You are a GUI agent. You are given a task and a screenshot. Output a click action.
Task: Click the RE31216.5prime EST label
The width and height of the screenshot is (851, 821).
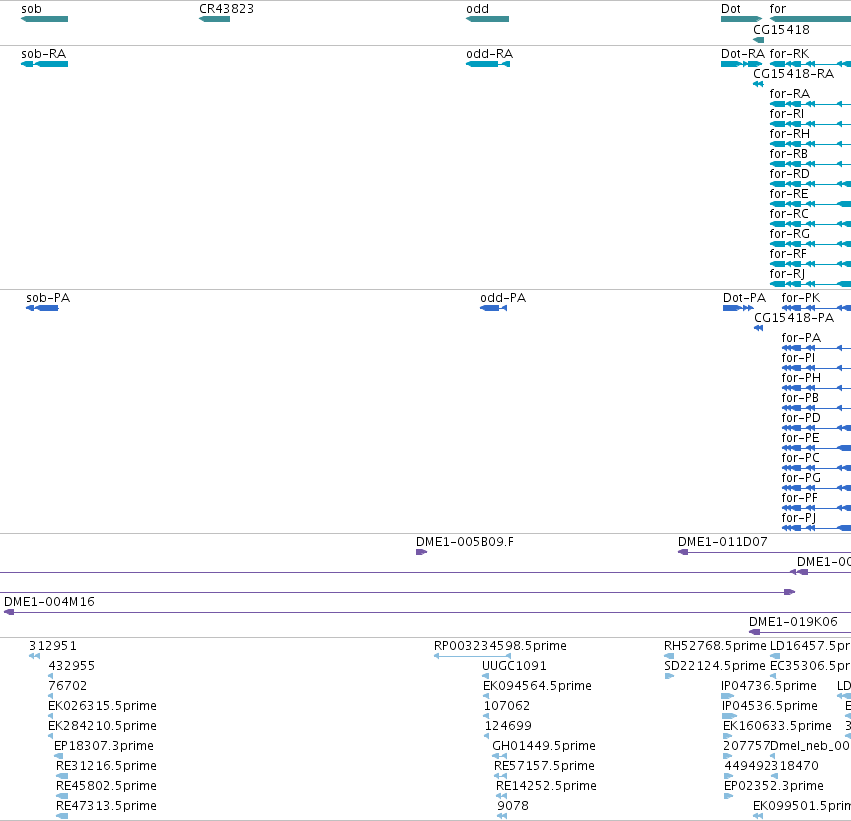[106, 766]
